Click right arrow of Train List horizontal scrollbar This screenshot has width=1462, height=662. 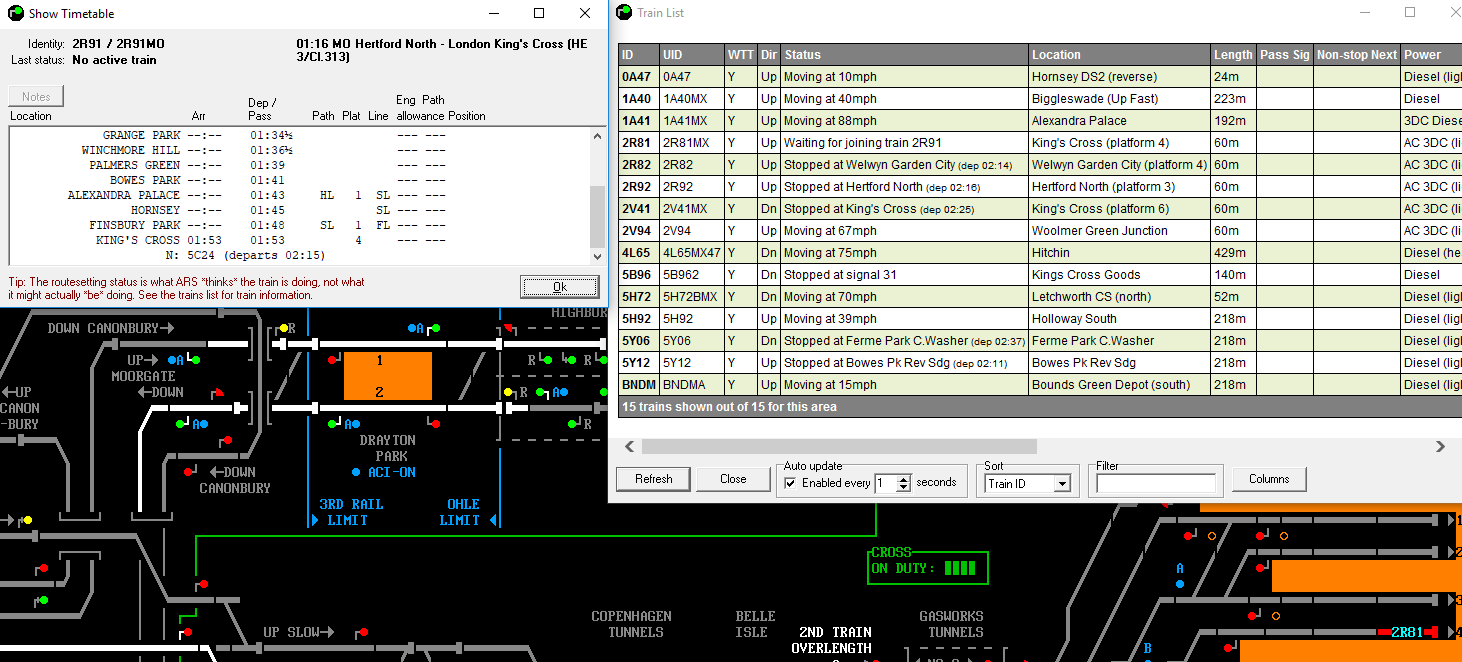click(1440, 447)
